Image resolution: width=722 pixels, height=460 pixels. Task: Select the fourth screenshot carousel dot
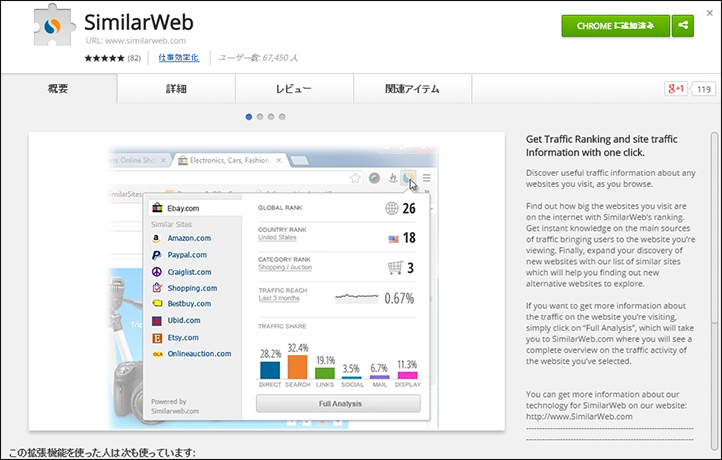282,117
